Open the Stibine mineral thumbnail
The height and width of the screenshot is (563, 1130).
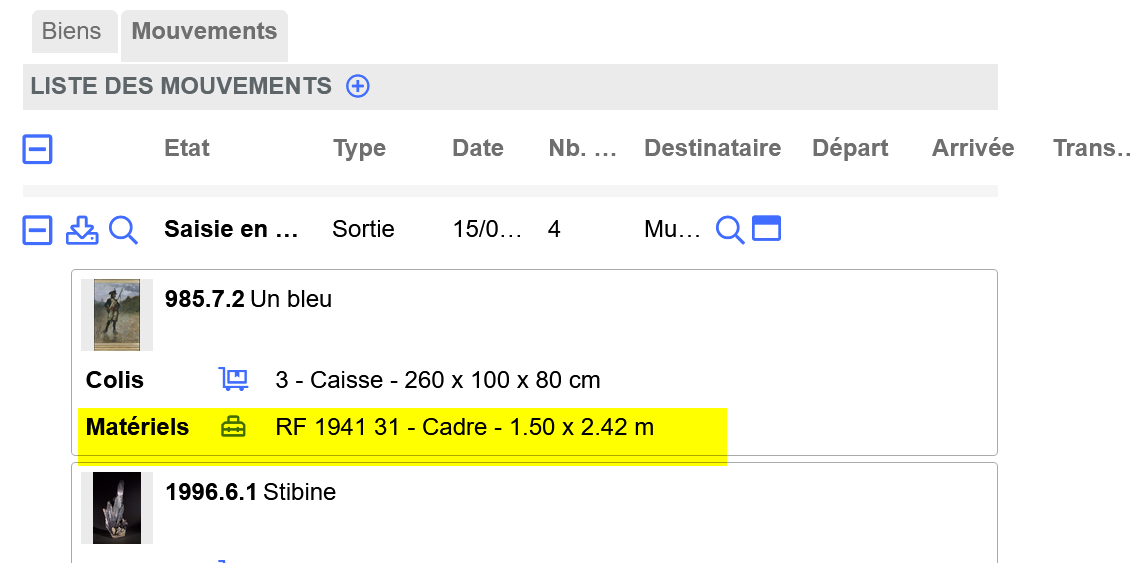(x=117, y=507)
